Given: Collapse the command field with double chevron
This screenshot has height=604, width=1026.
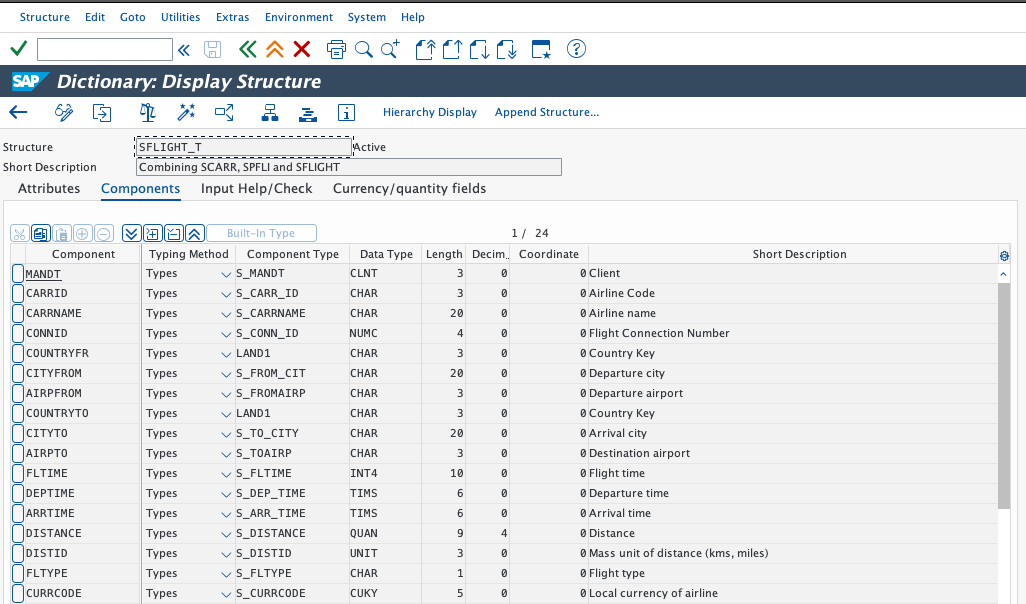Looking at the screenshot, I should tap(184, 50).
